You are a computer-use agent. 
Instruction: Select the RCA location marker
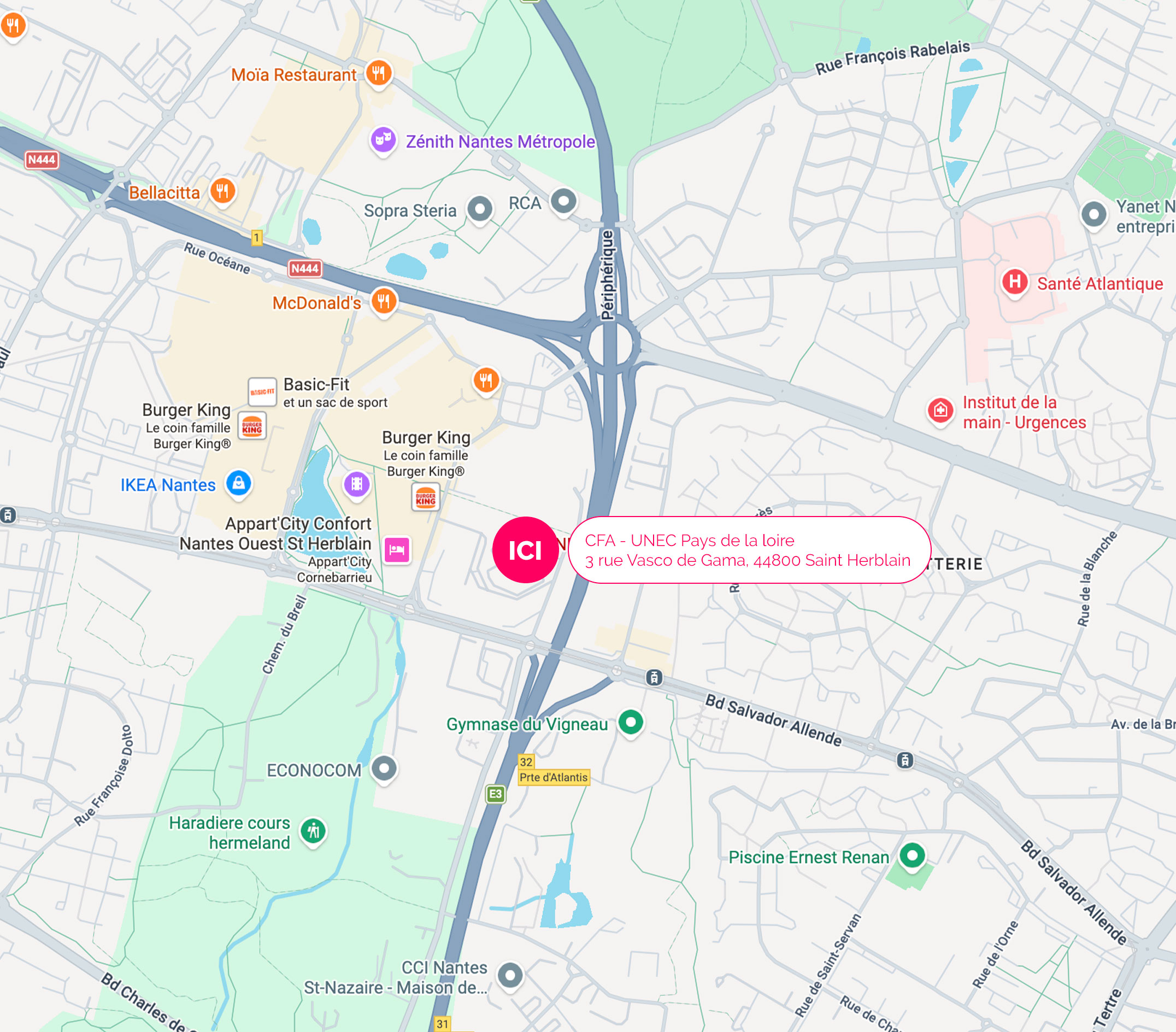click(564, 202)
